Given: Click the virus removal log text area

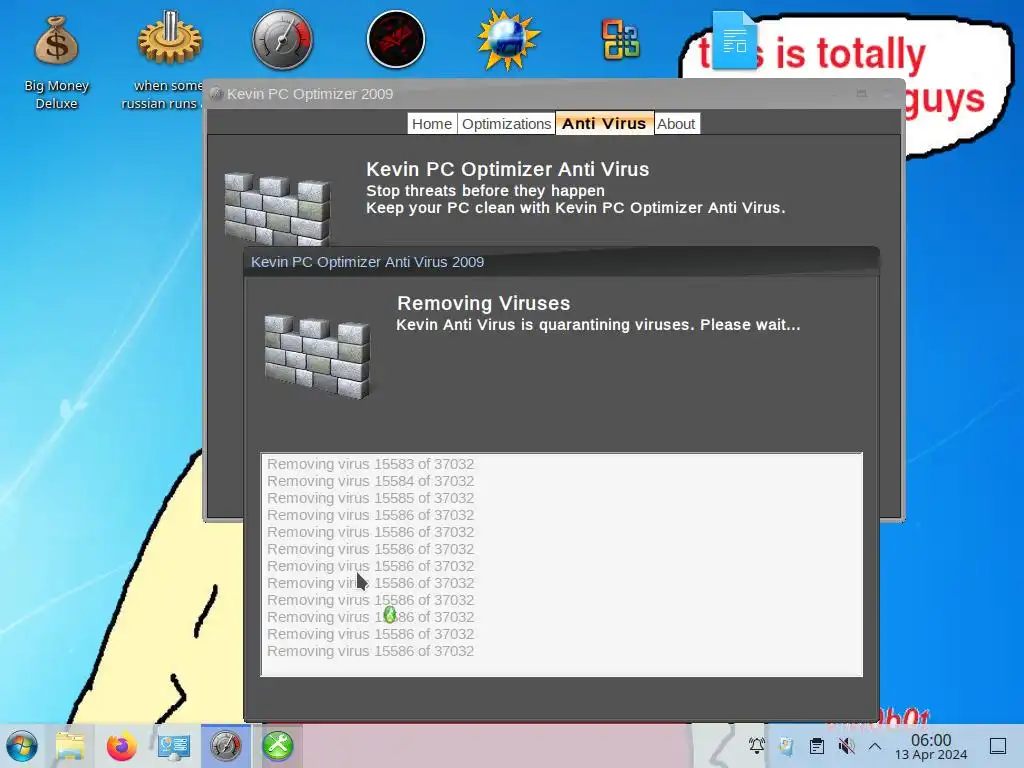Looking at the screenshot, I should 562,564.
